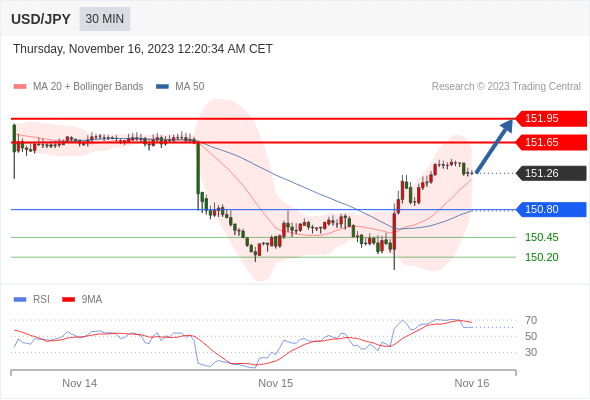Viewport: 590px width, 400px height.
Task: Click the blue upward forecast arrow
Action: [494, 146]
